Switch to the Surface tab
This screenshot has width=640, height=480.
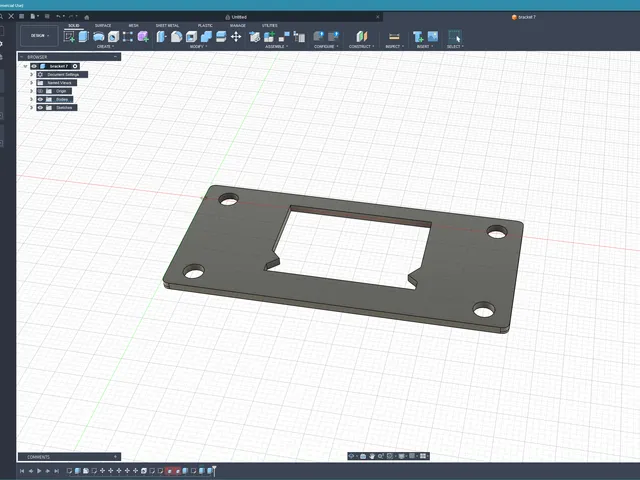103,26
